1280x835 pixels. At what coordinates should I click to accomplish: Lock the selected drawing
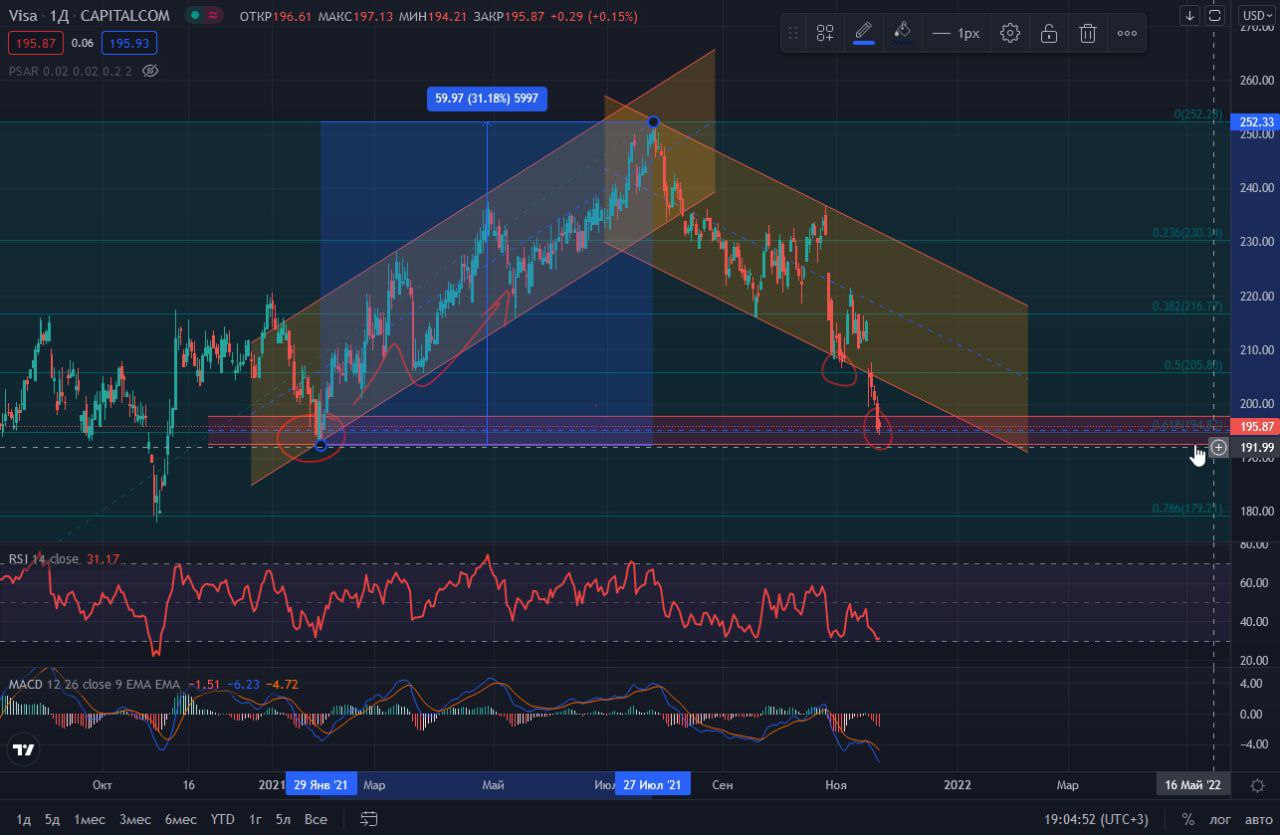pyautogui.click(x=1049, y=33)
